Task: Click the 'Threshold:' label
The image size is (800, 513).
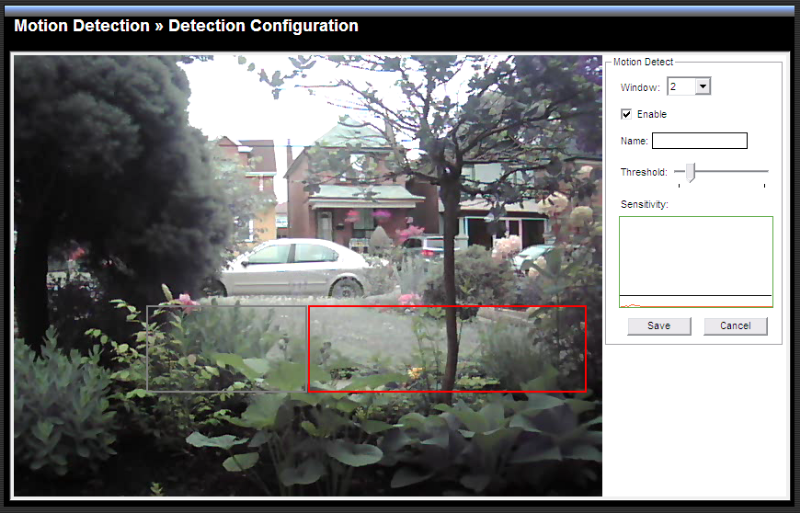Action: [644, 172]
